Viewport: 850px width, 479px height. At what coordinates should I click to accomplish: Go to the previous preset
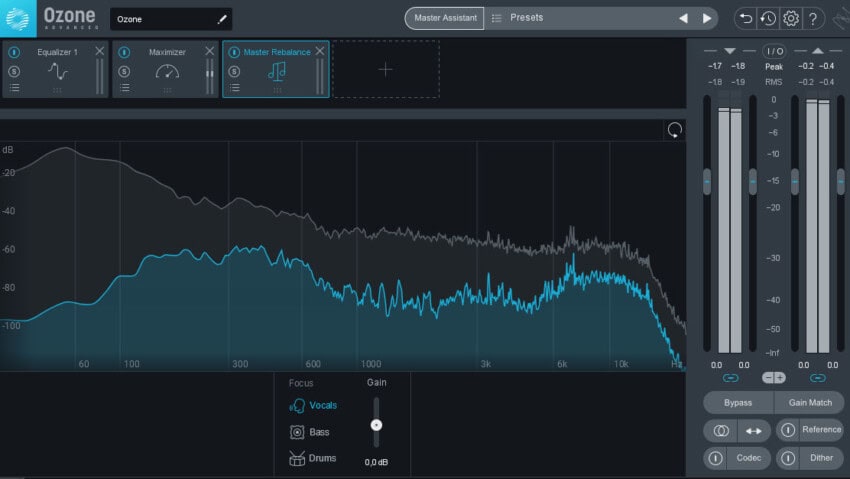coord(683,18)
